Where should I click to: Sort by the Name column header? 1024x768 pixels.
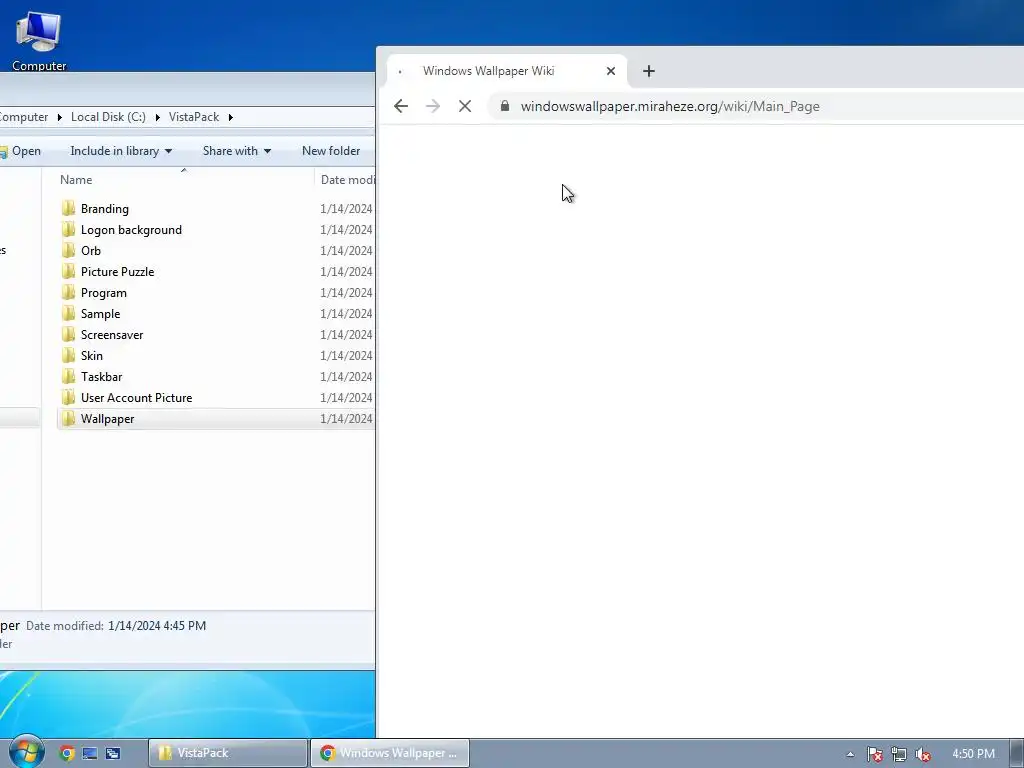pyautogui.click(x=76, y=180)
